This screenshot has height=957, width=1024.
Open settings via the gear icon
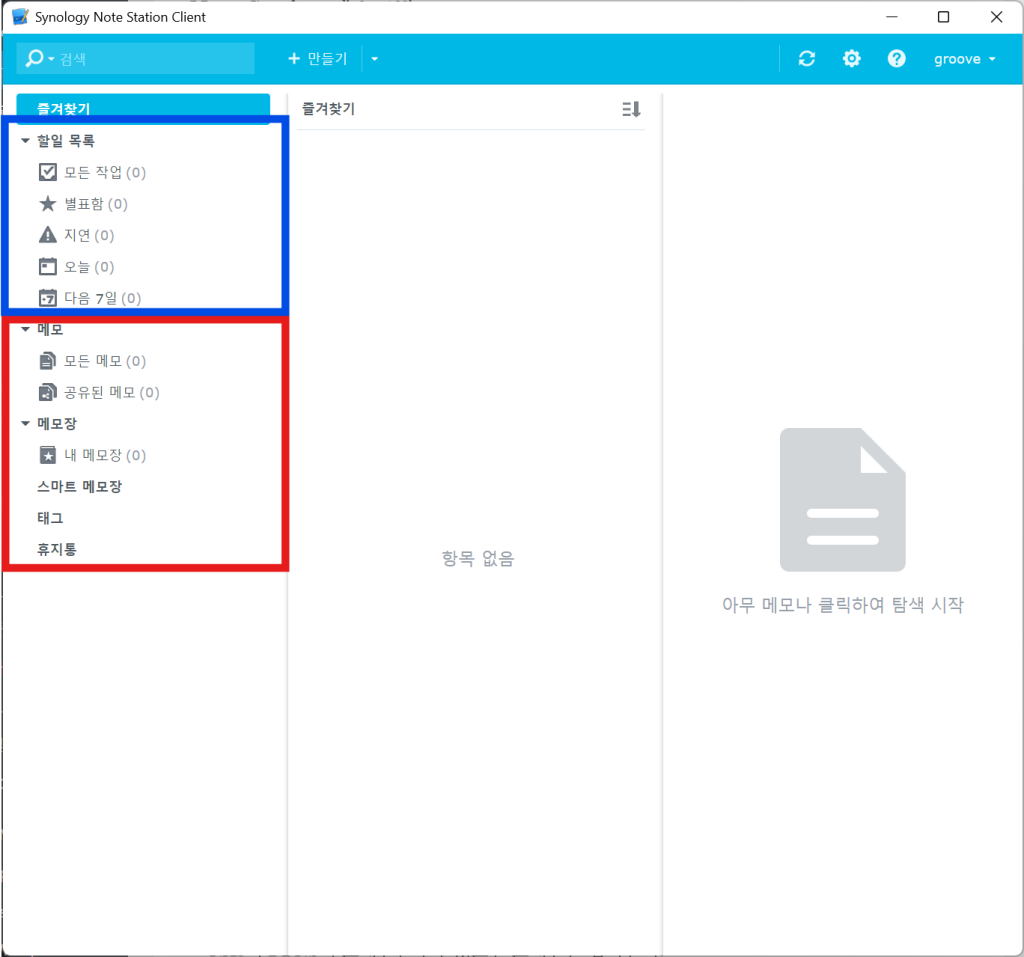tap(851, 59)
